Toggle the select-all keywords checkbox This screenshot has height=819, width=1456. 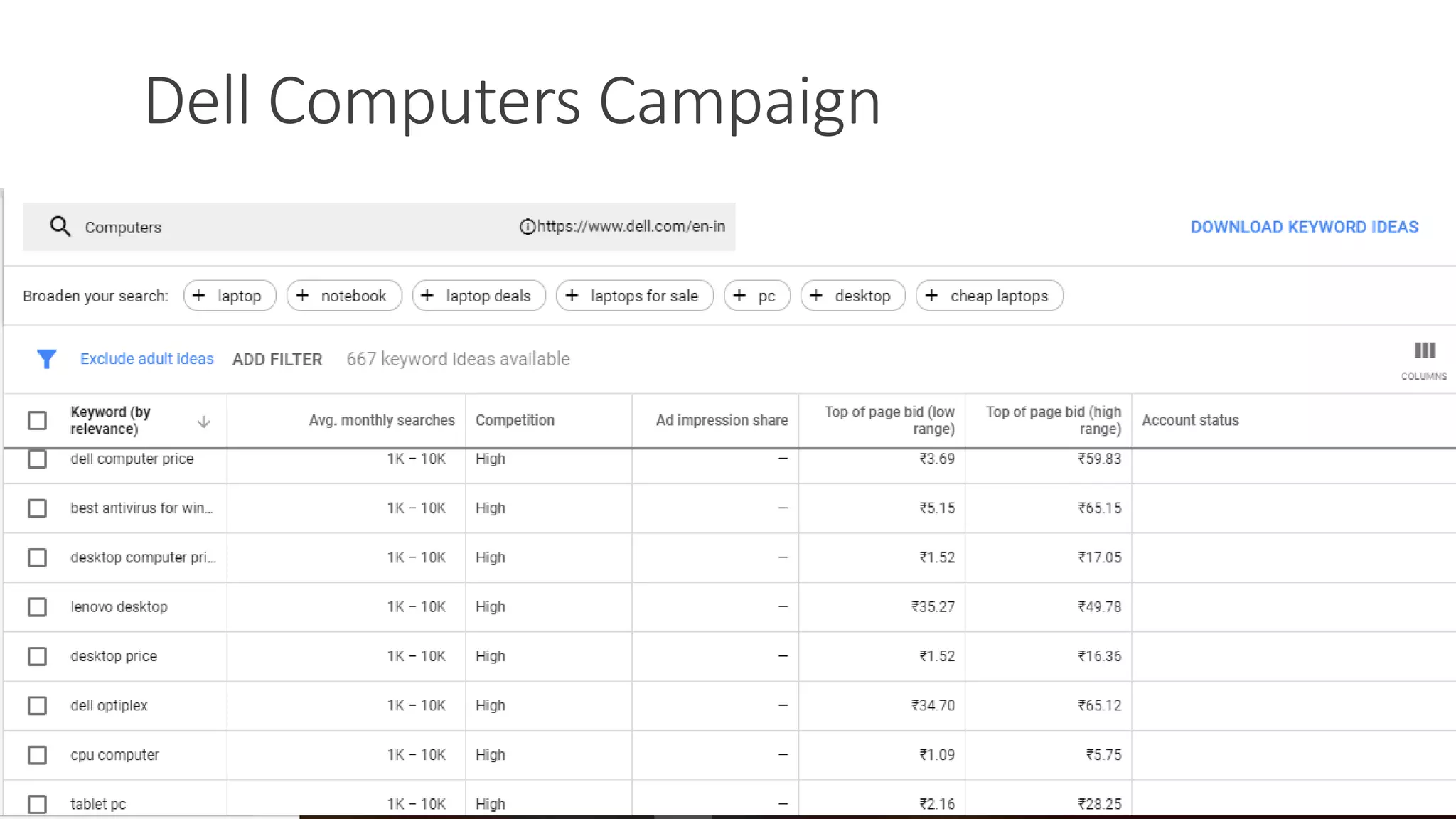(37, 420)
